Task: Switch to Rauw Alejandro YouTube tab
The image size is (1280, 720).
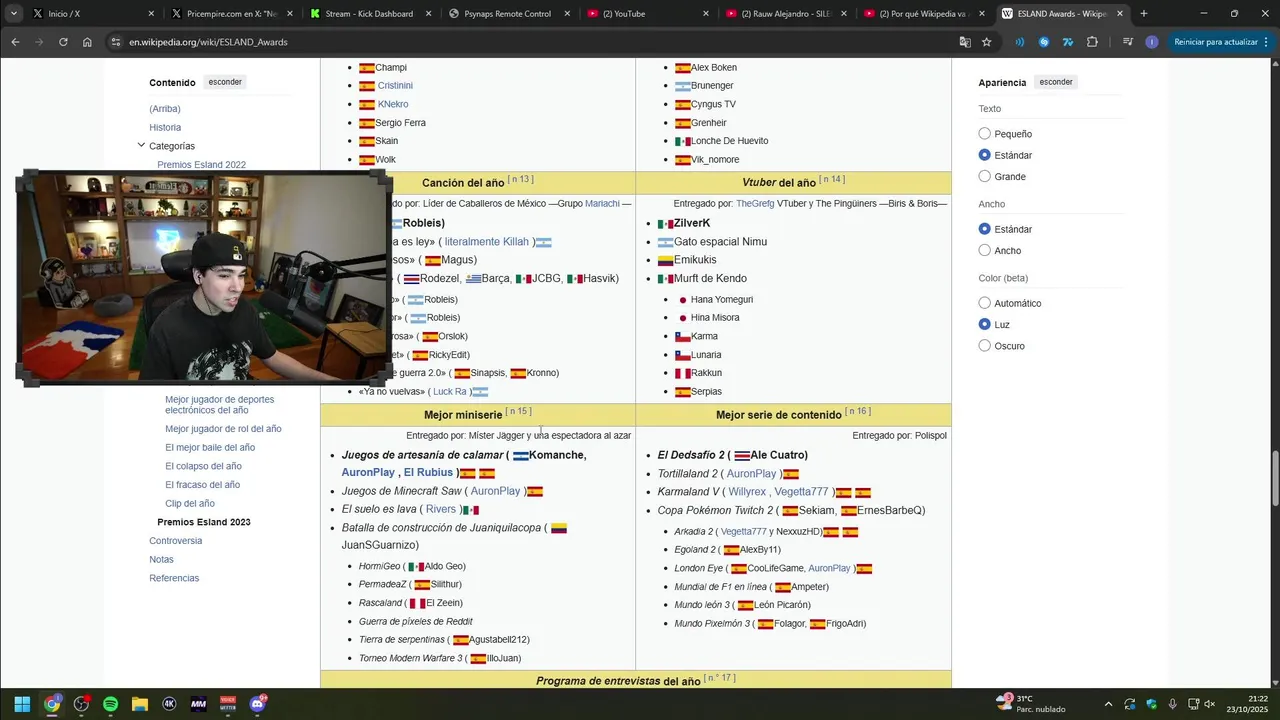Action: point(785,14)
